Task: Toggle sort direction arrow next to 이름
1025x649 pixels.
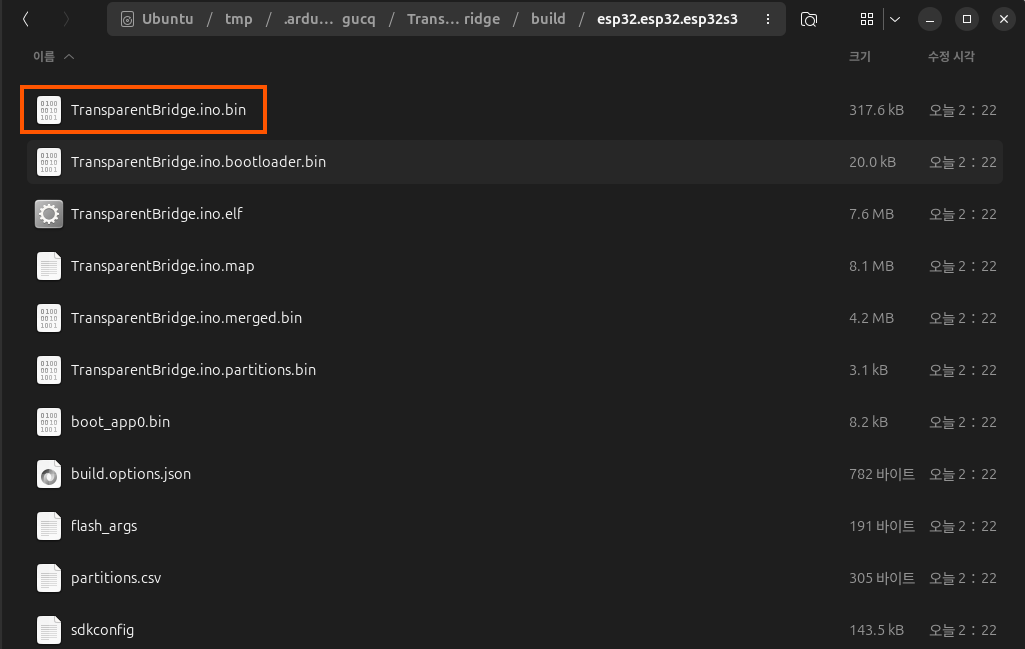Action: point(69,57)
